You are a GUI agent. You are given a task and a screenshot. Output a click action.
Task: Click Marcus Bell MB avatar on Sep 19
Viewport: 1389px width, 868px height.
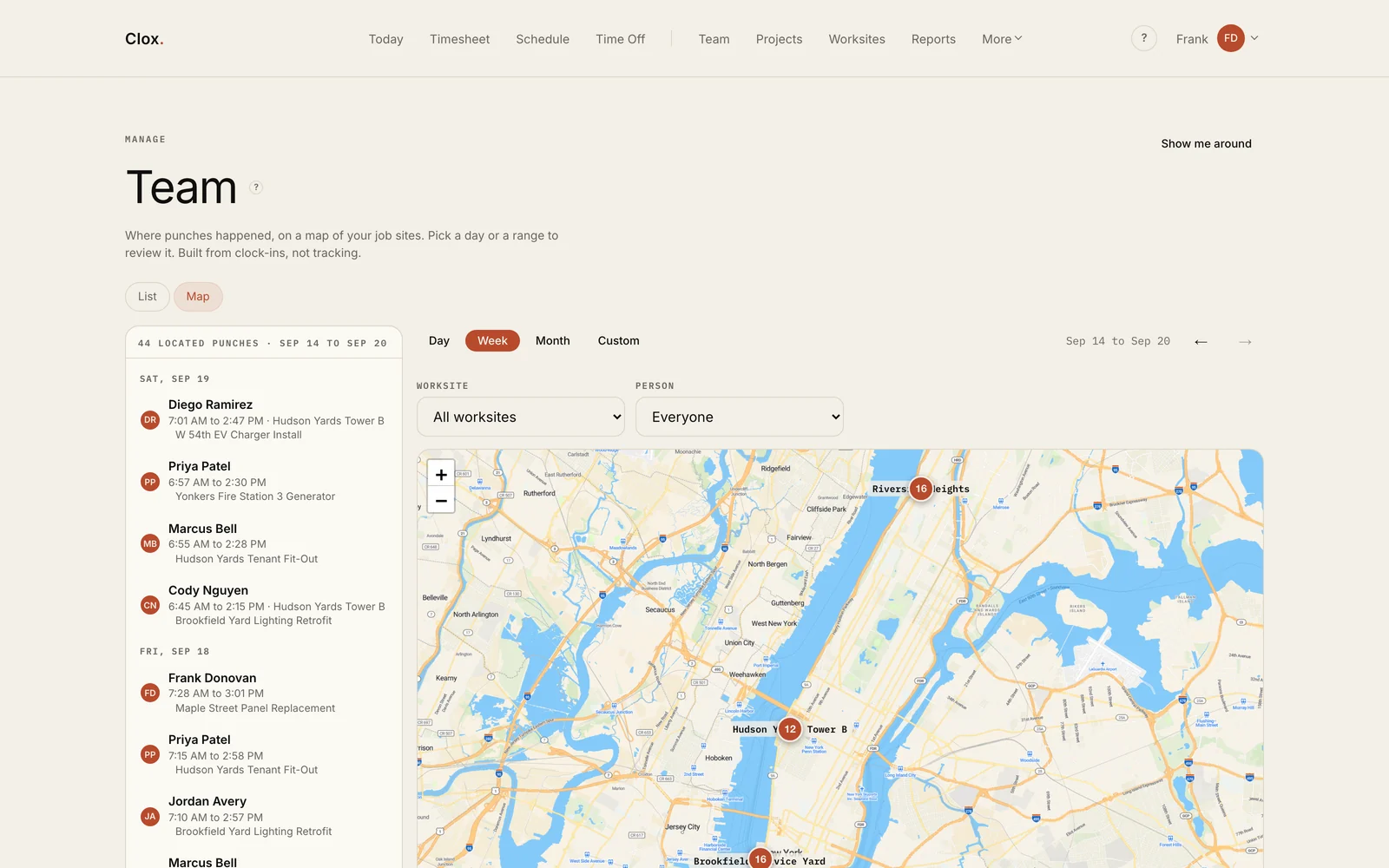[x=150, y=544]
